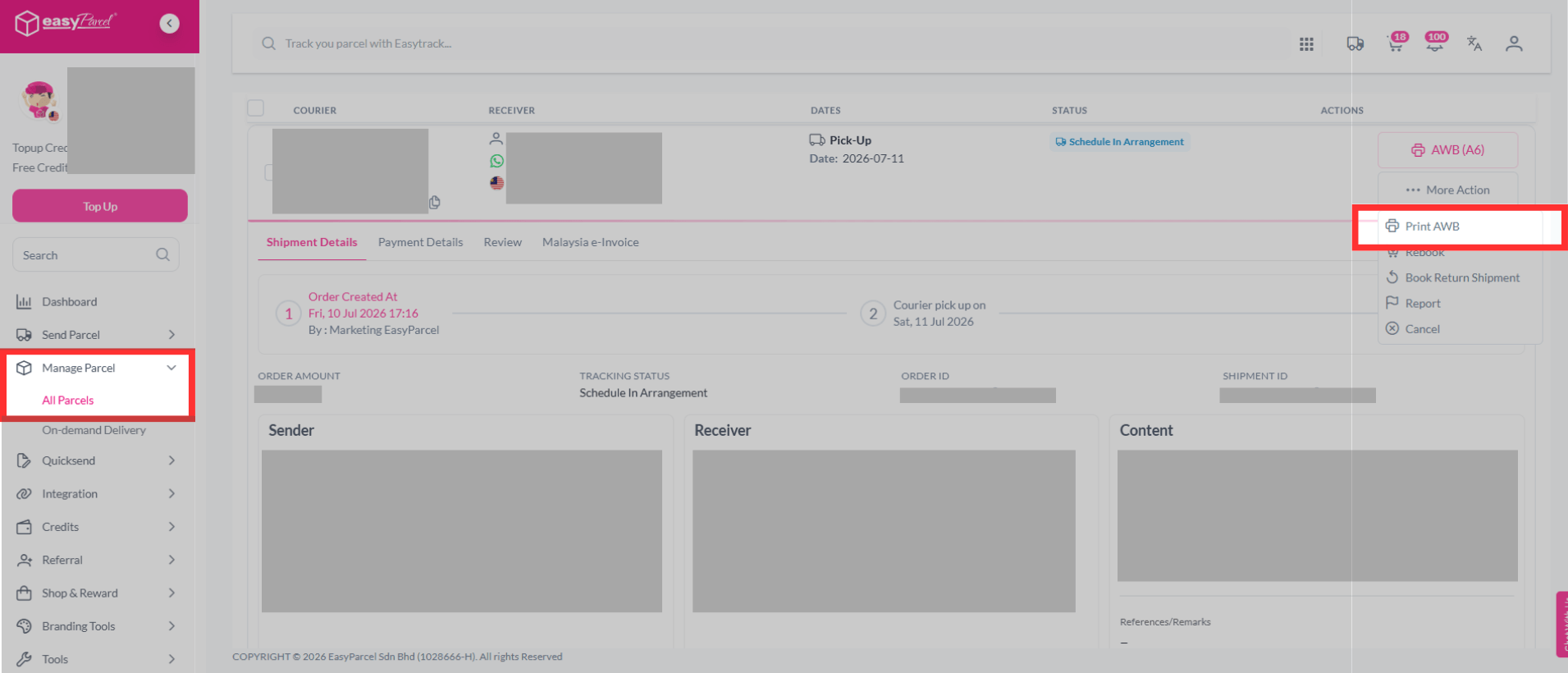1568x673 pixels.
Task: Click the WhatsApp icon beside receiver
Action: pyautogui.click(x=496, y=161)
